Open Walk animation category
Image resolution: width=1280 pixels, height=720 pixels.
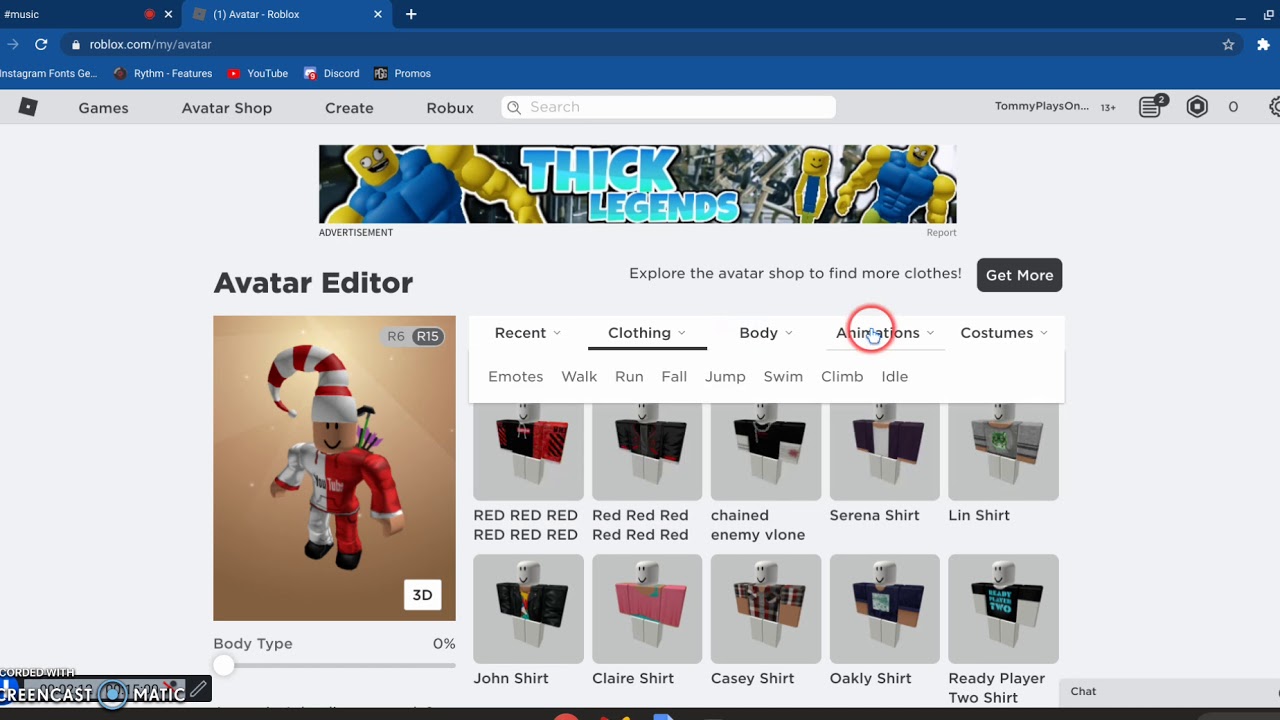pyautogui.click(x=579, y=376)
